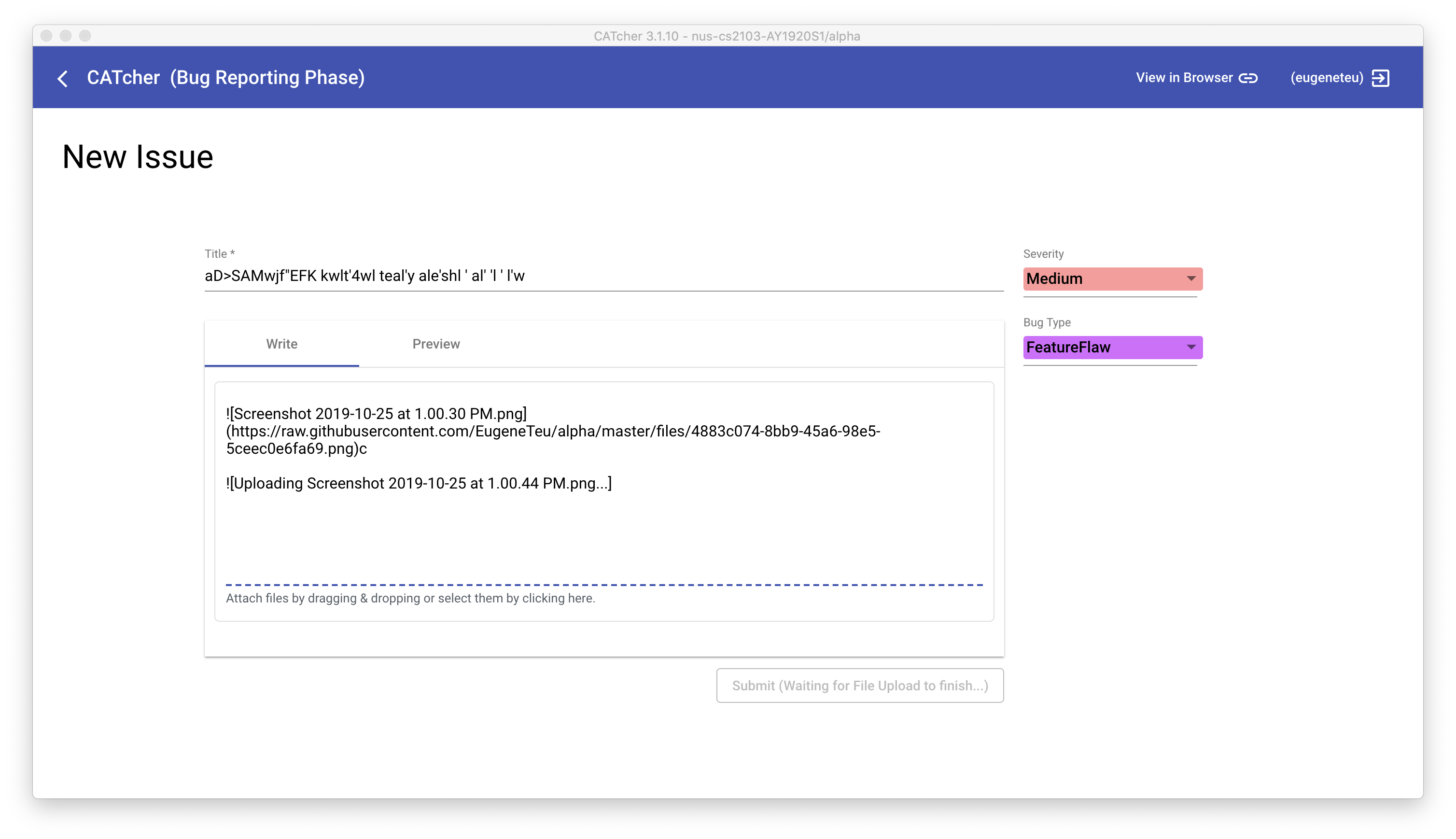
Task: Click the logout icon beside eugeneteu
Action: click(x=1380, y=78)
